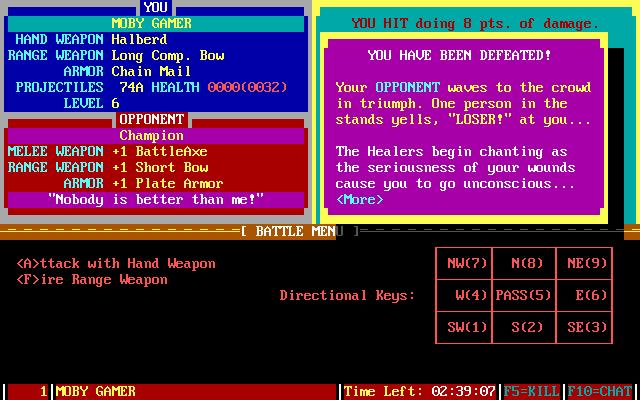Screen dimensions: 640x400
Task: Click the E(6) direction cell
Action: (x=584, y=295)
